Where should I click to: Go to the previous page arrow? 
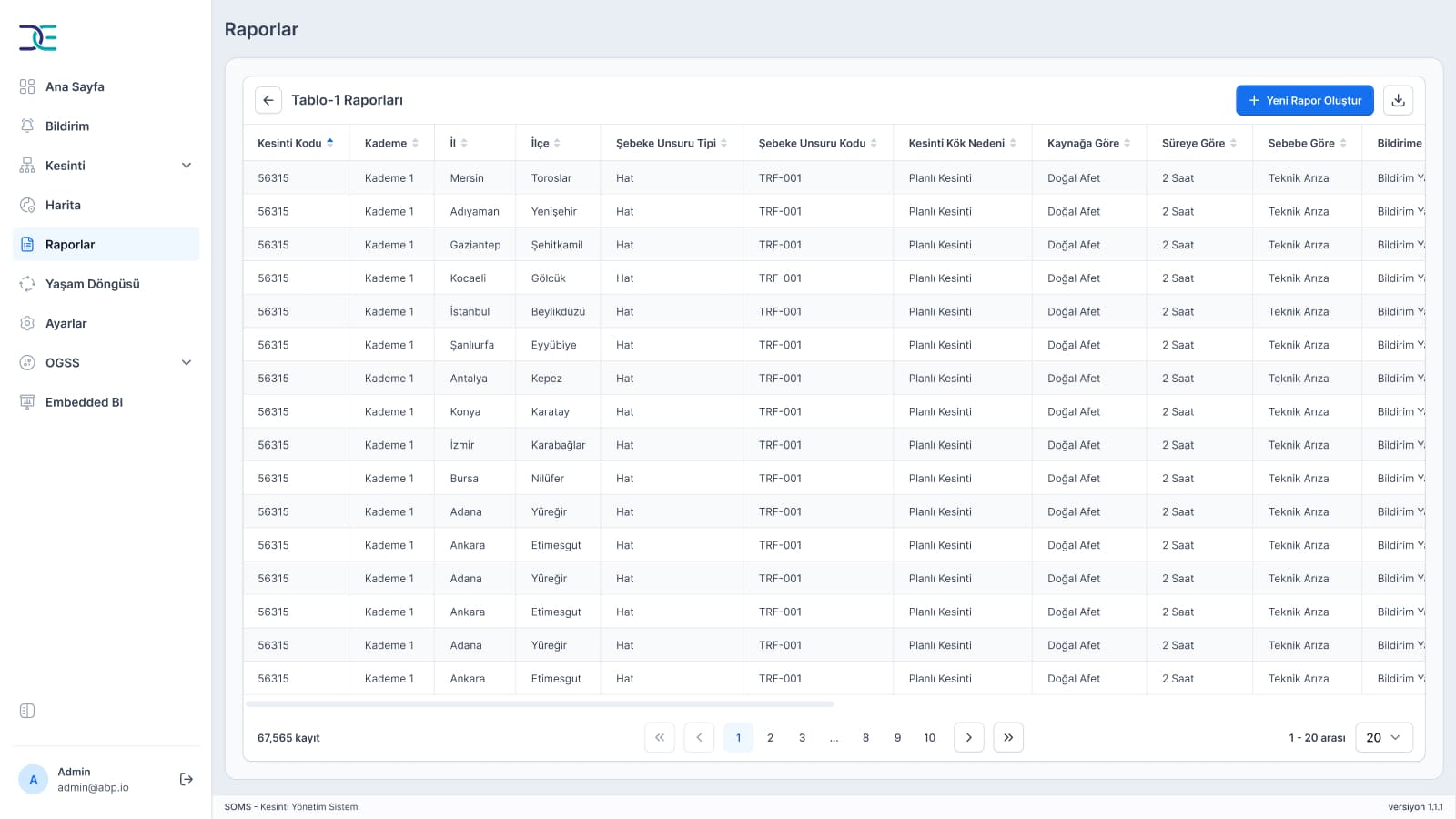click(699, 737)
